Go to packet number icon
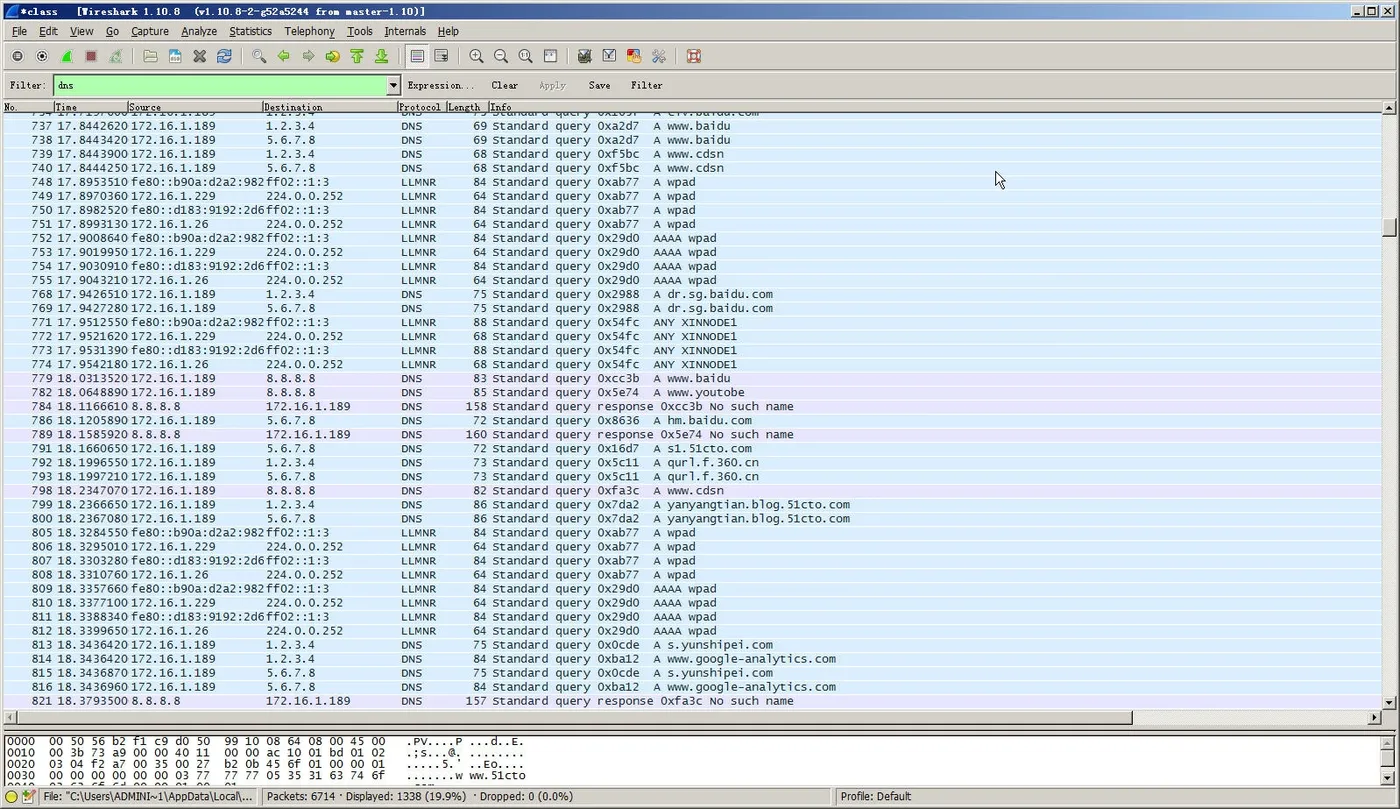The image size is (1400, 809). [x=333, y=57]
